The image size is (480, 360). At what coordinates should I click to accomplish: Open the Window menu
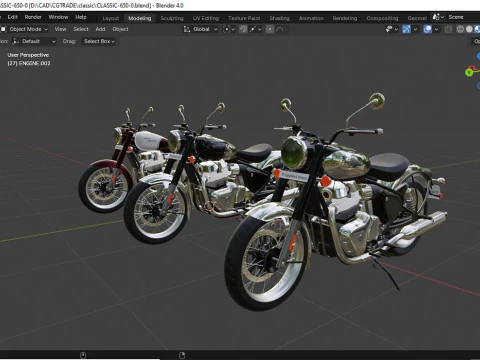click(x=58, y=17)
